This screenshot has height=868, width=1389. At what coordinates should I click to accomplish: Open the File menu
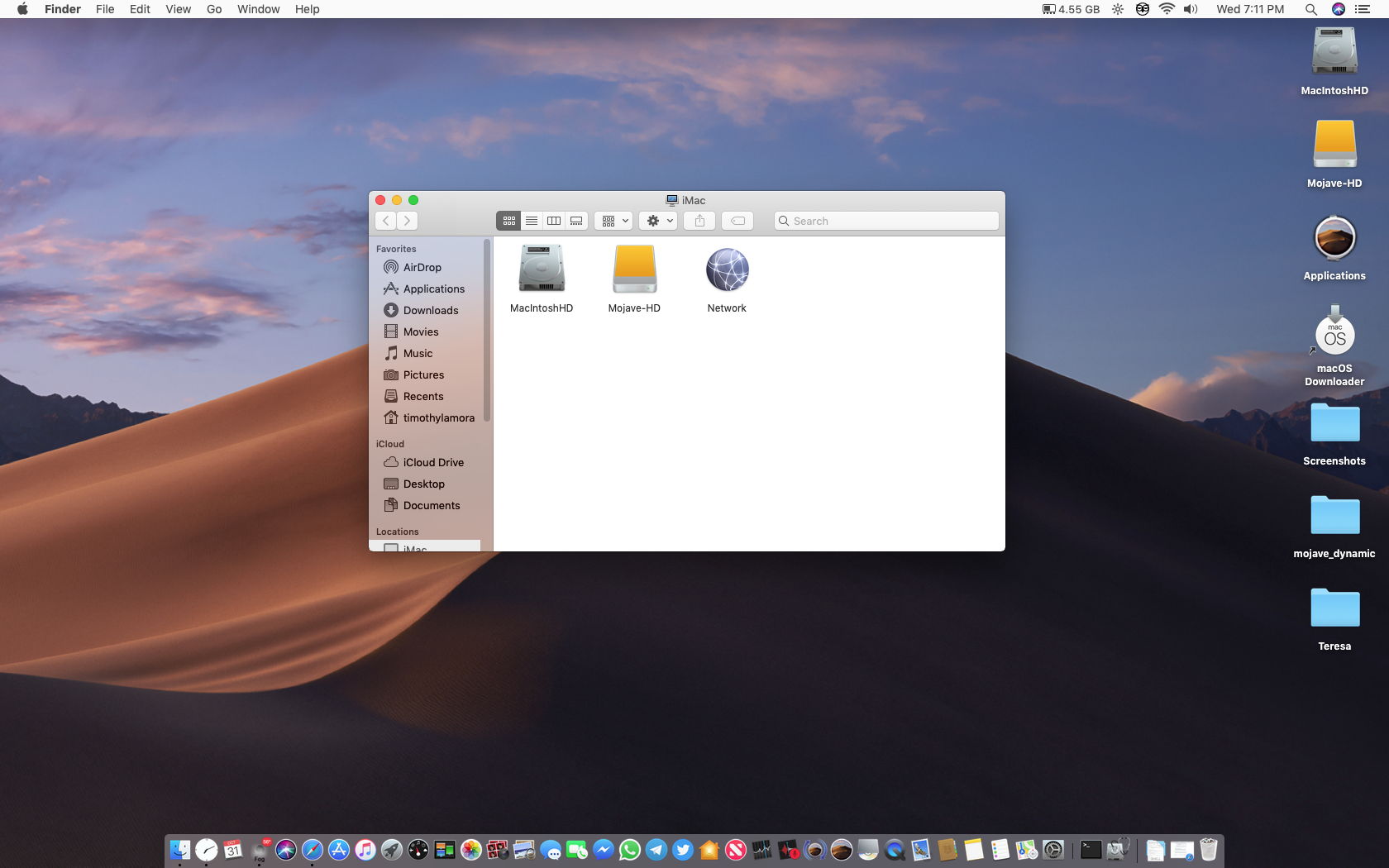point(105,9)
